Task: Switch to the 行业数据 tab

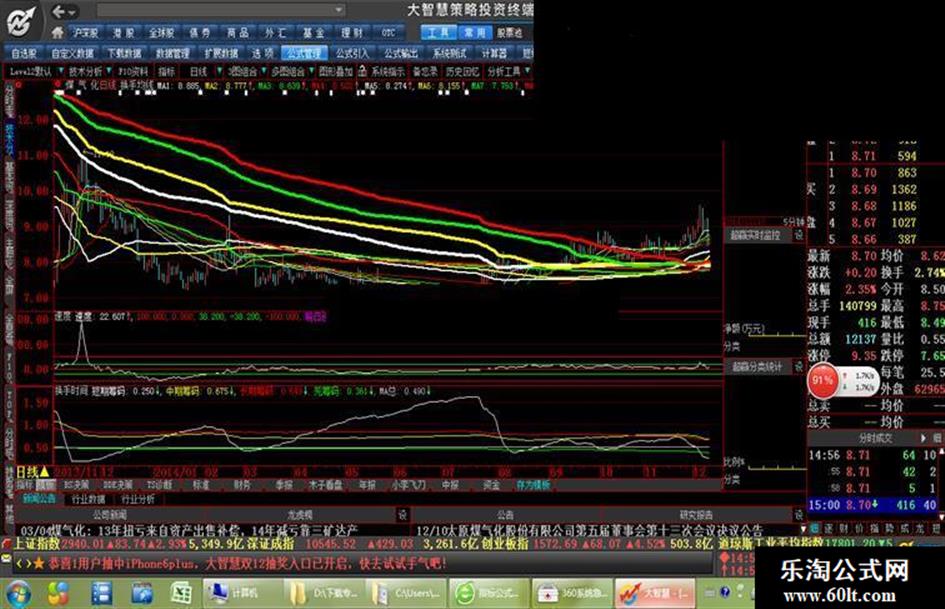Action: [x=88, y=499]
